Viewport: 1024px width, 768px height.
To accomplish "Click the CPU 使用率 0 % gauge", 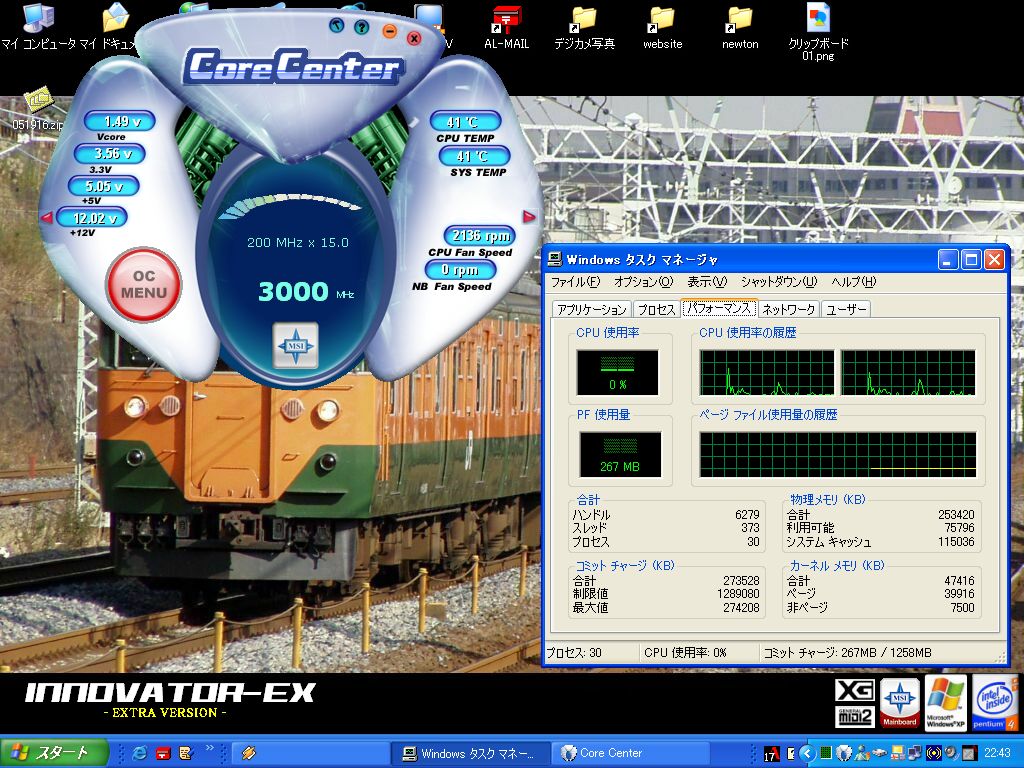I will (617, 372).
